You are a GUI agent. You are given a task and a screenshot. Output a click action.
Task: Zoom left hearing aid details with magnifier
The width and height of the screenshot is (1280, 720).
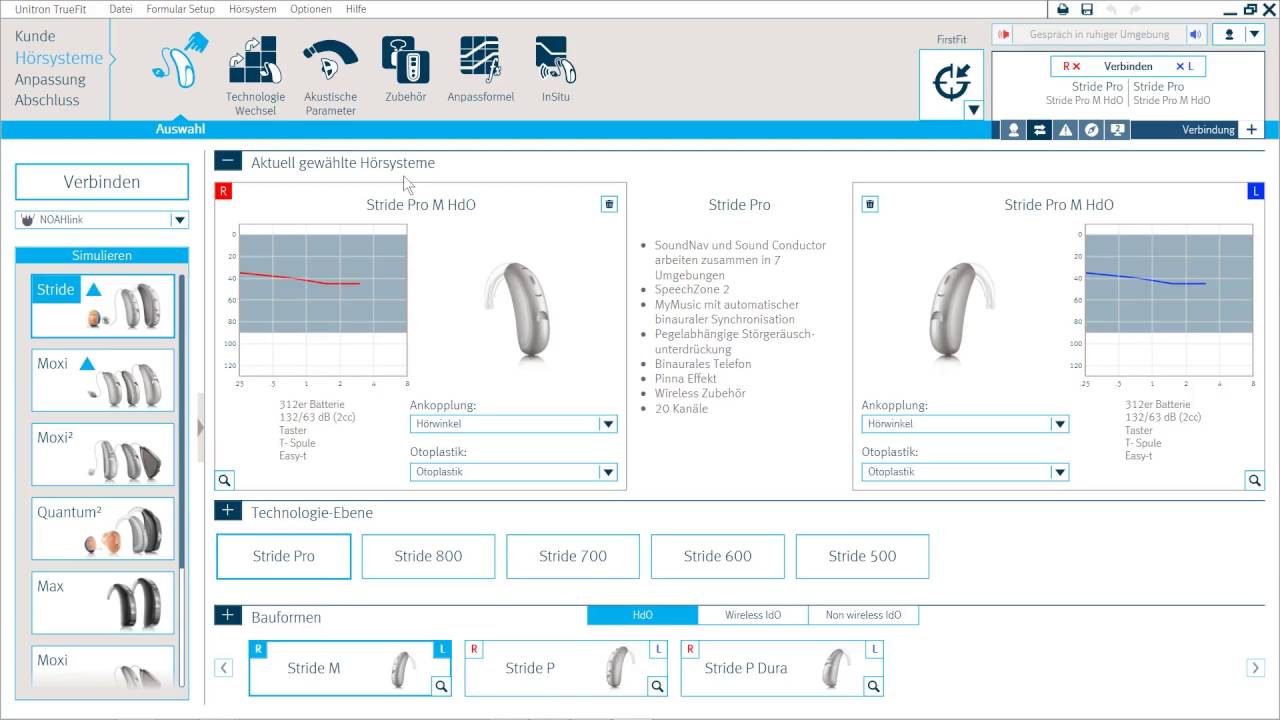coord(1254,480)
